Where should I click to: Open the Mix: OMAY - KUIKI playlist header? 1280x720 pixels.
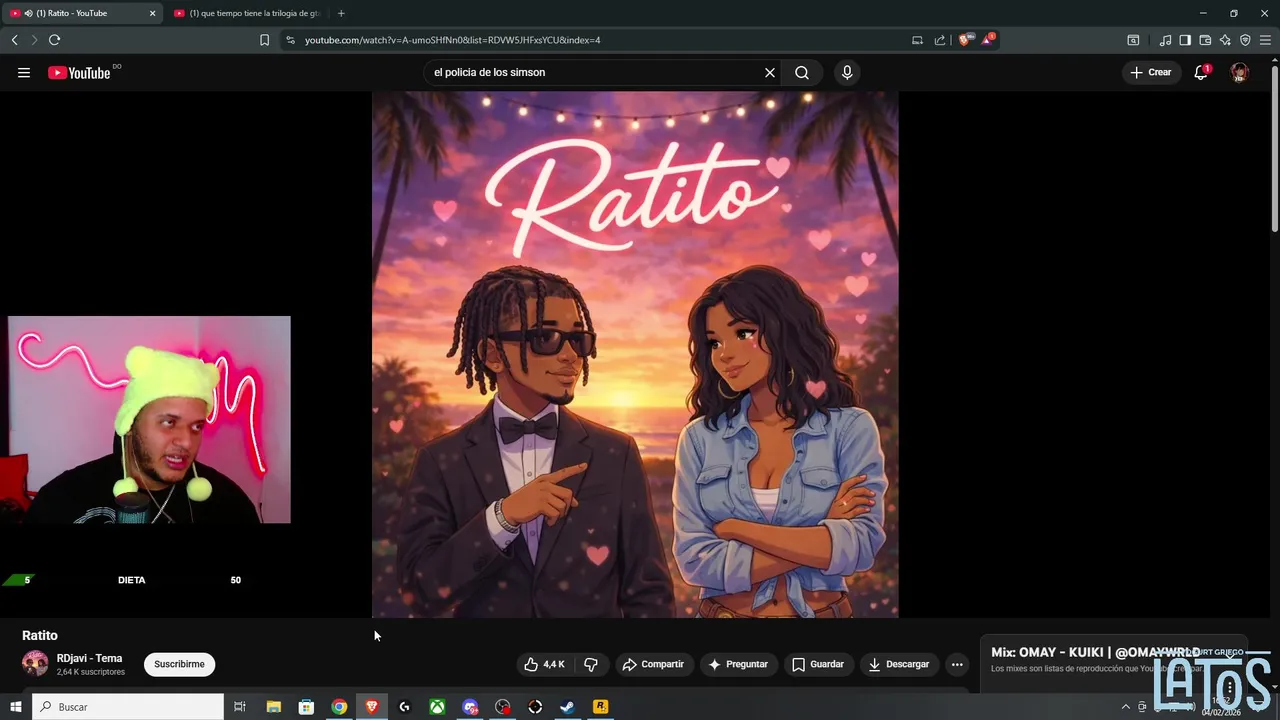(1095, 652)
